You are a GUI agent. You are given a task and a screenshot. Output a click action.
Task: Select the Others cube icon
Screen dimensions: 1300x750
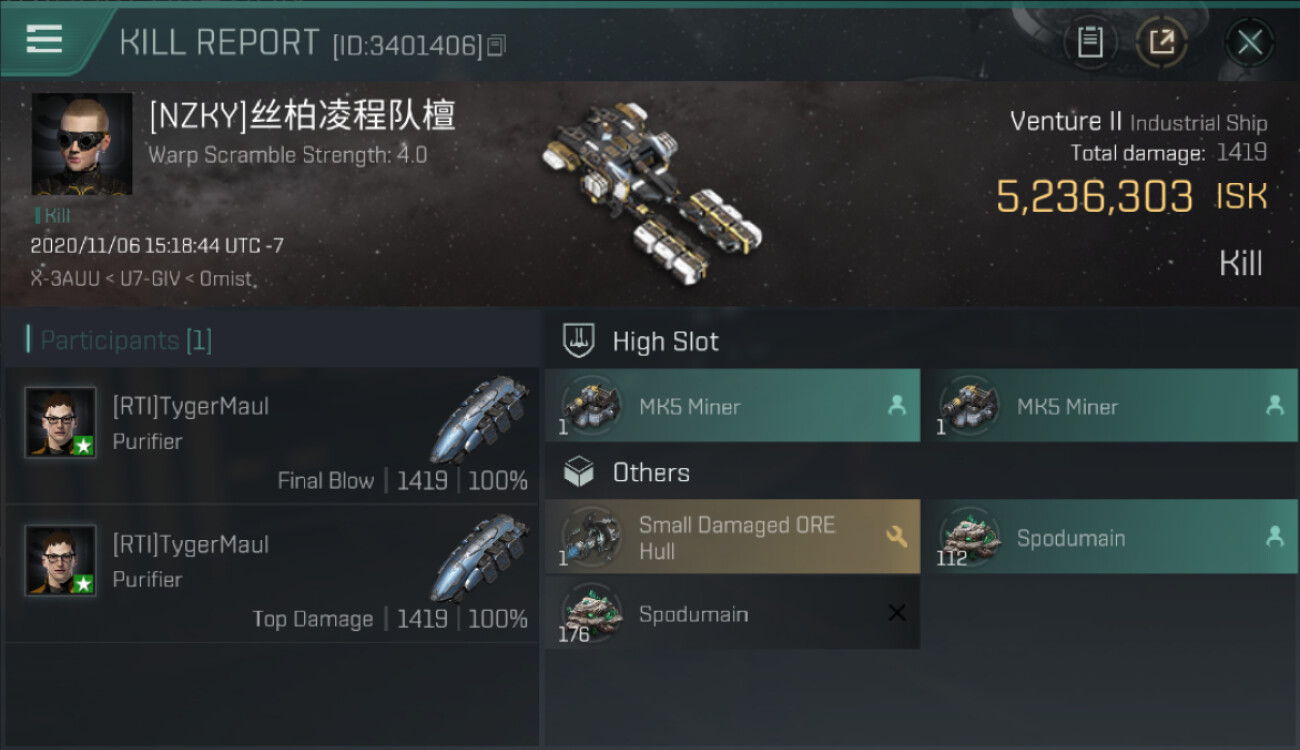pos(578,472)
